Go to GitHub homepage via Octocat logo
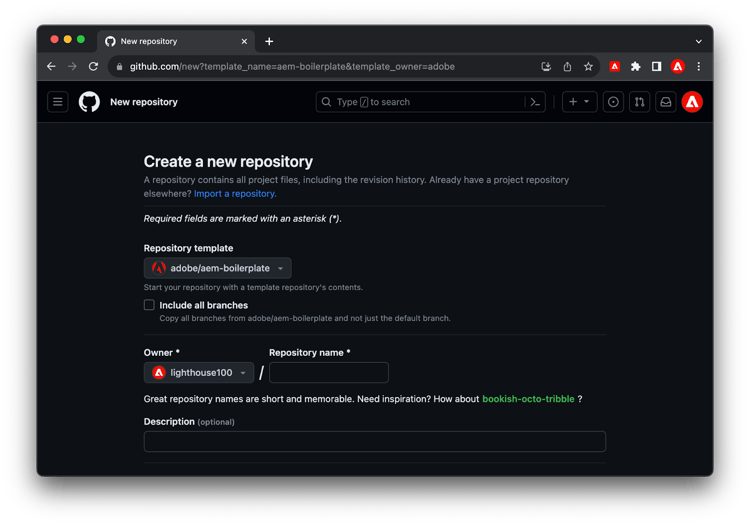The image size is (750, 525). [x=89, y=102]
